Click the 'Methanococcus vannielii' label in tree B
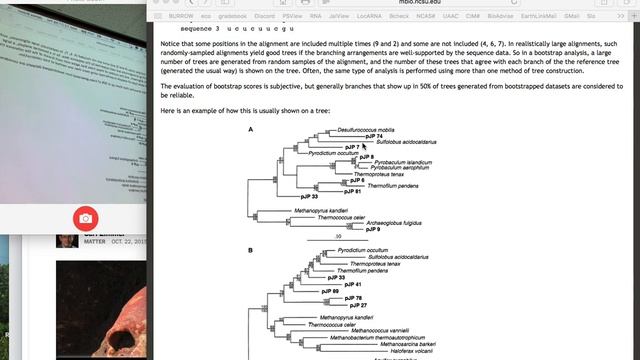The image size is (640, 360). tap(380, 331)
